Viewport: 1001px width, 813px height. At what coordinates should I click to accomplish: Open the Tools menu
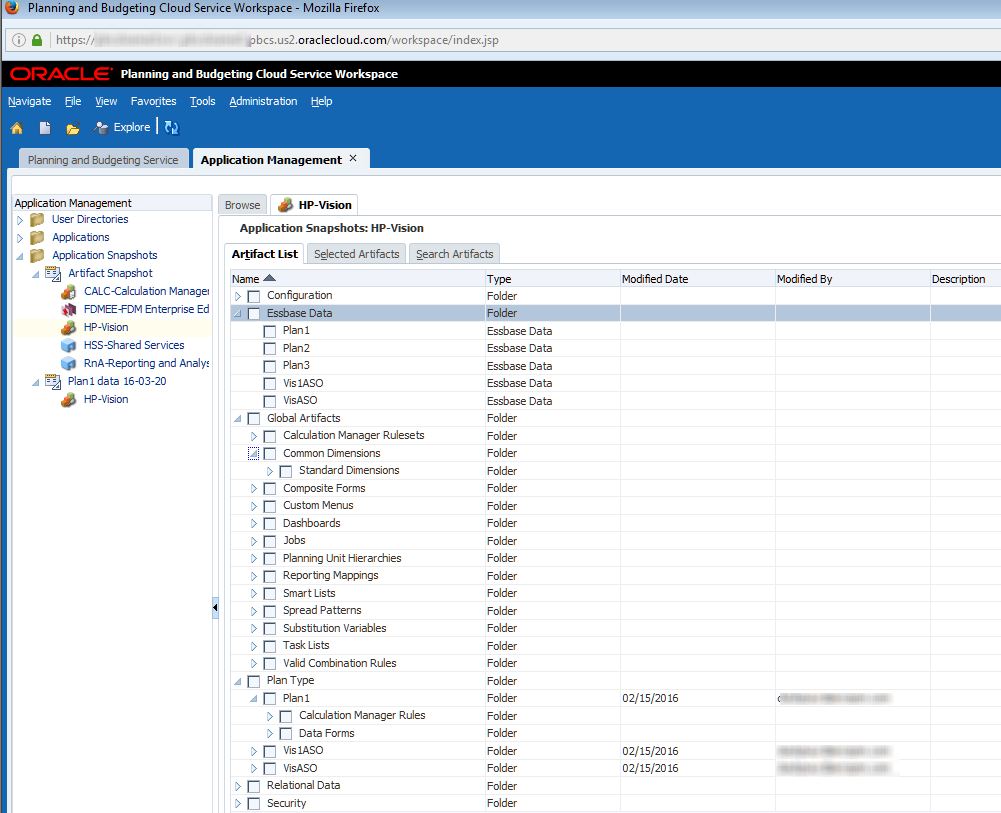(202, 101)
